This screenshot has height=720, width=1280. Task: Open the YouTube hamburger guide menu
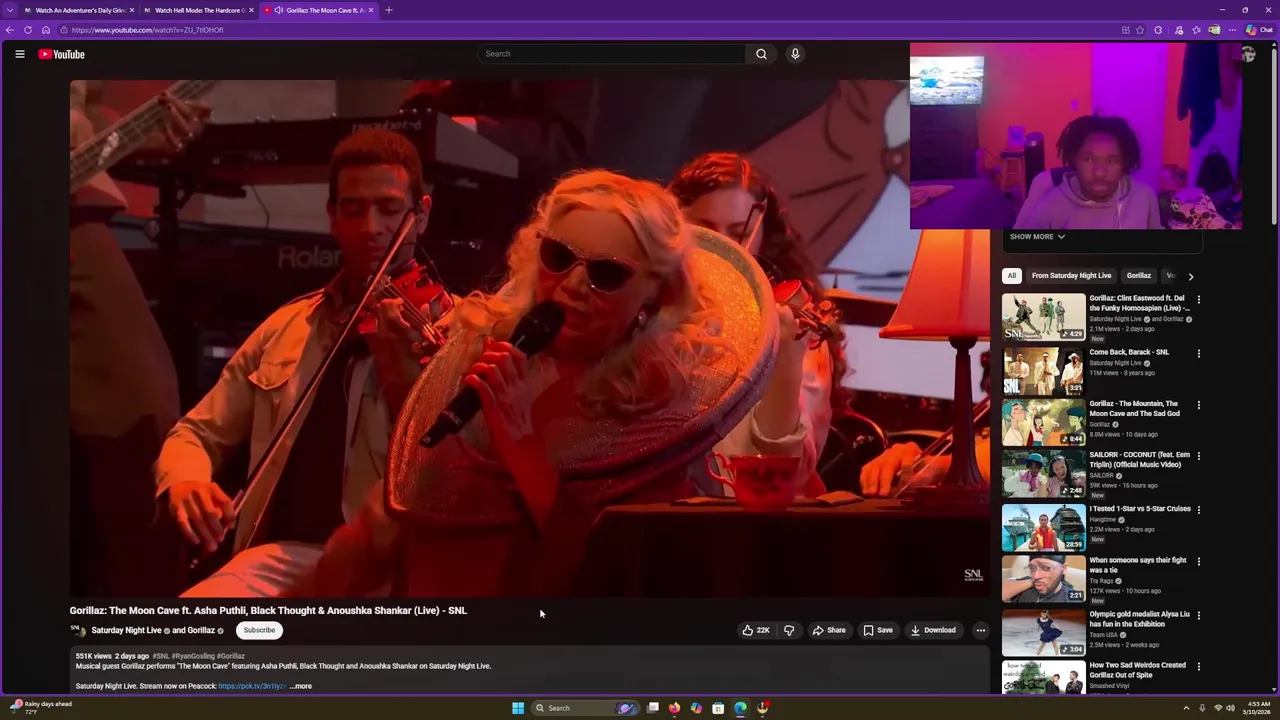click(19, 54)
